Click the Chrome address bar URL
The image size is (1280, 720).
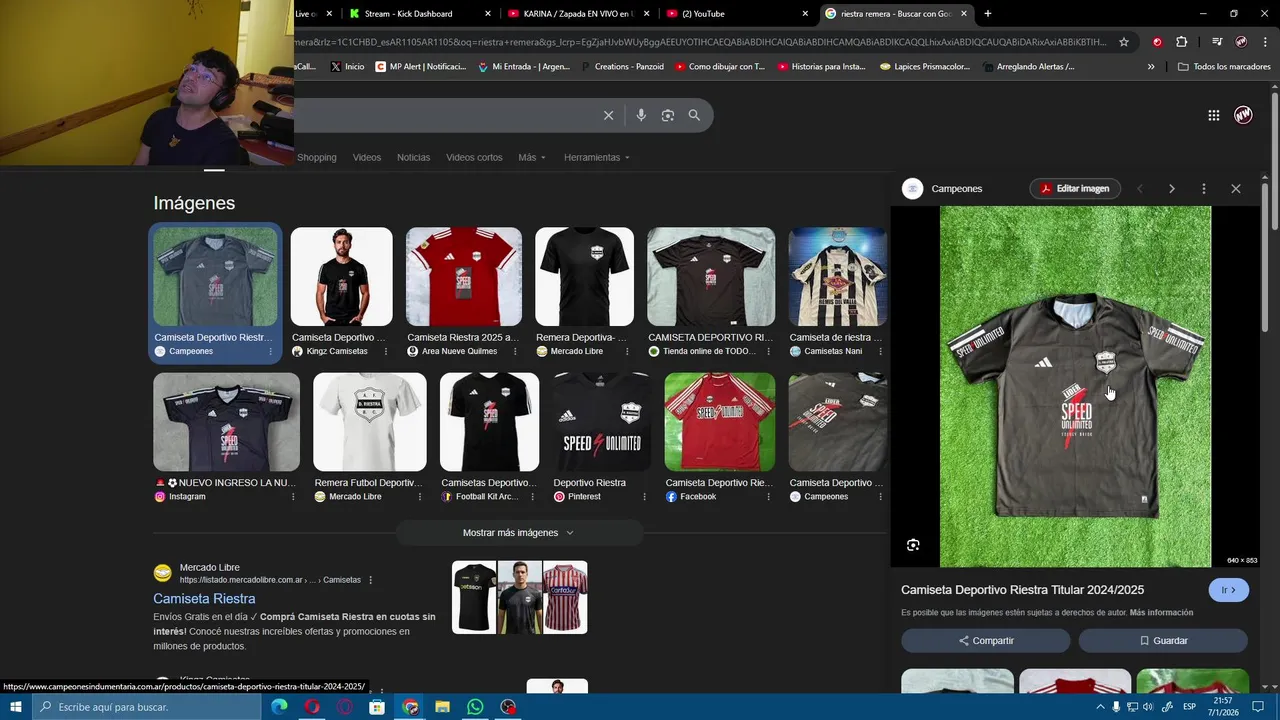tap(700, 42)
